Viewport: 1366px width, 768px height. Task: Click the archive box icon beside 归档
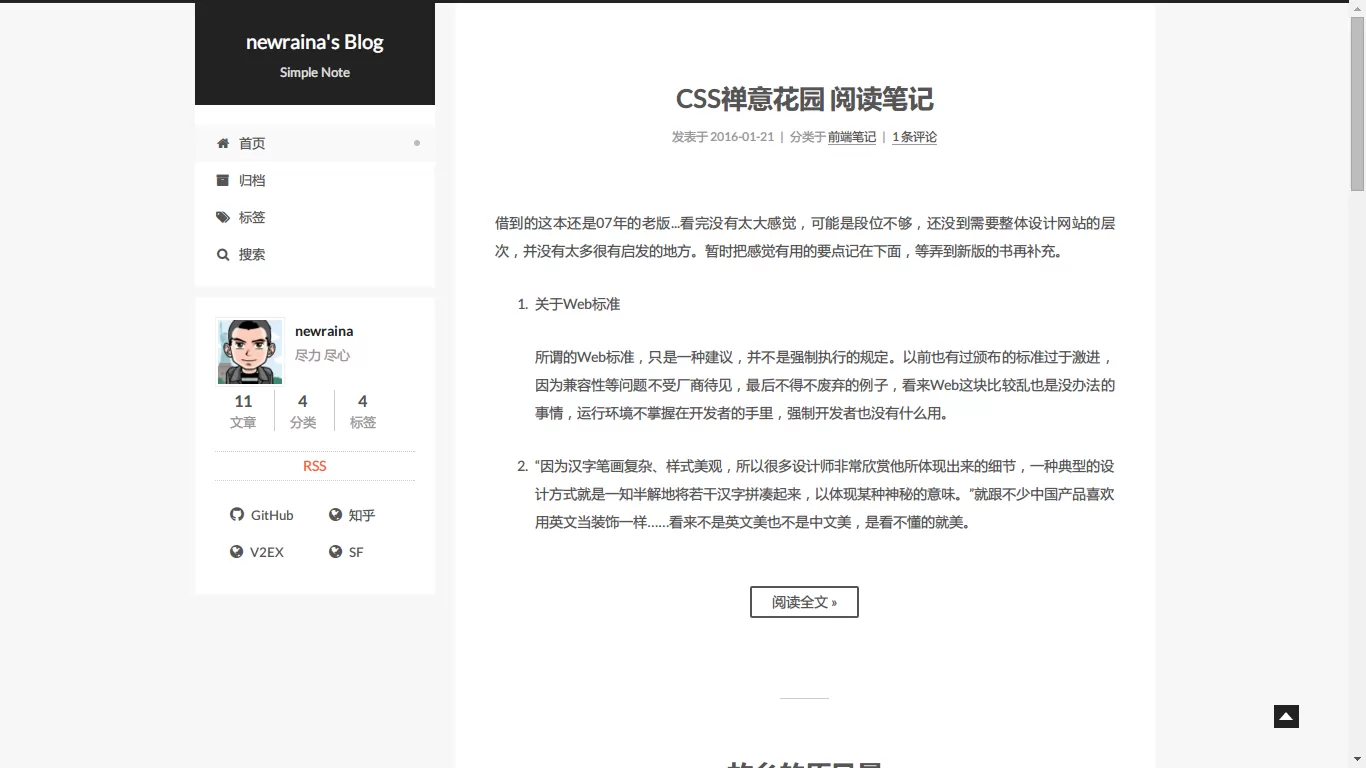coord(223,180)
